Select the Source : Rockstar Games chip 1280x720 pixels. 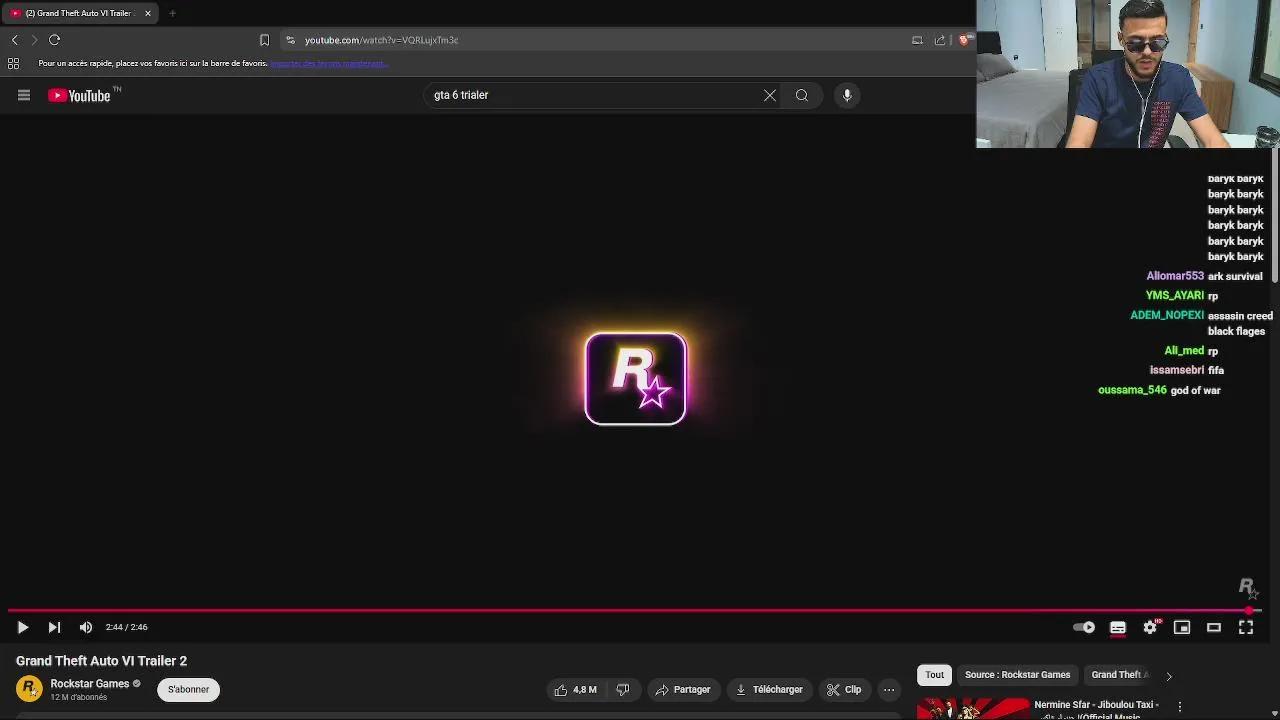click(1017, 675)
